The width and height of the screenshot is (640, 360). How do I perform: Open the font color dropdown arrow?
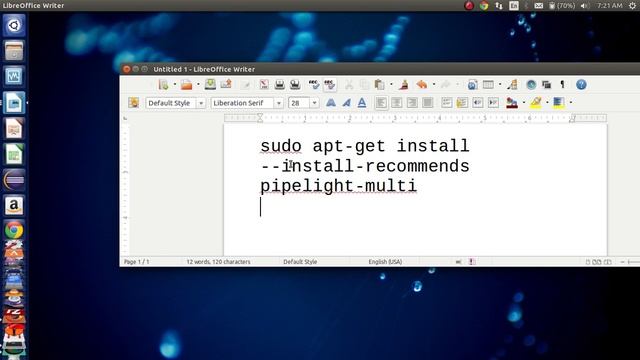(x=524, y=102)
